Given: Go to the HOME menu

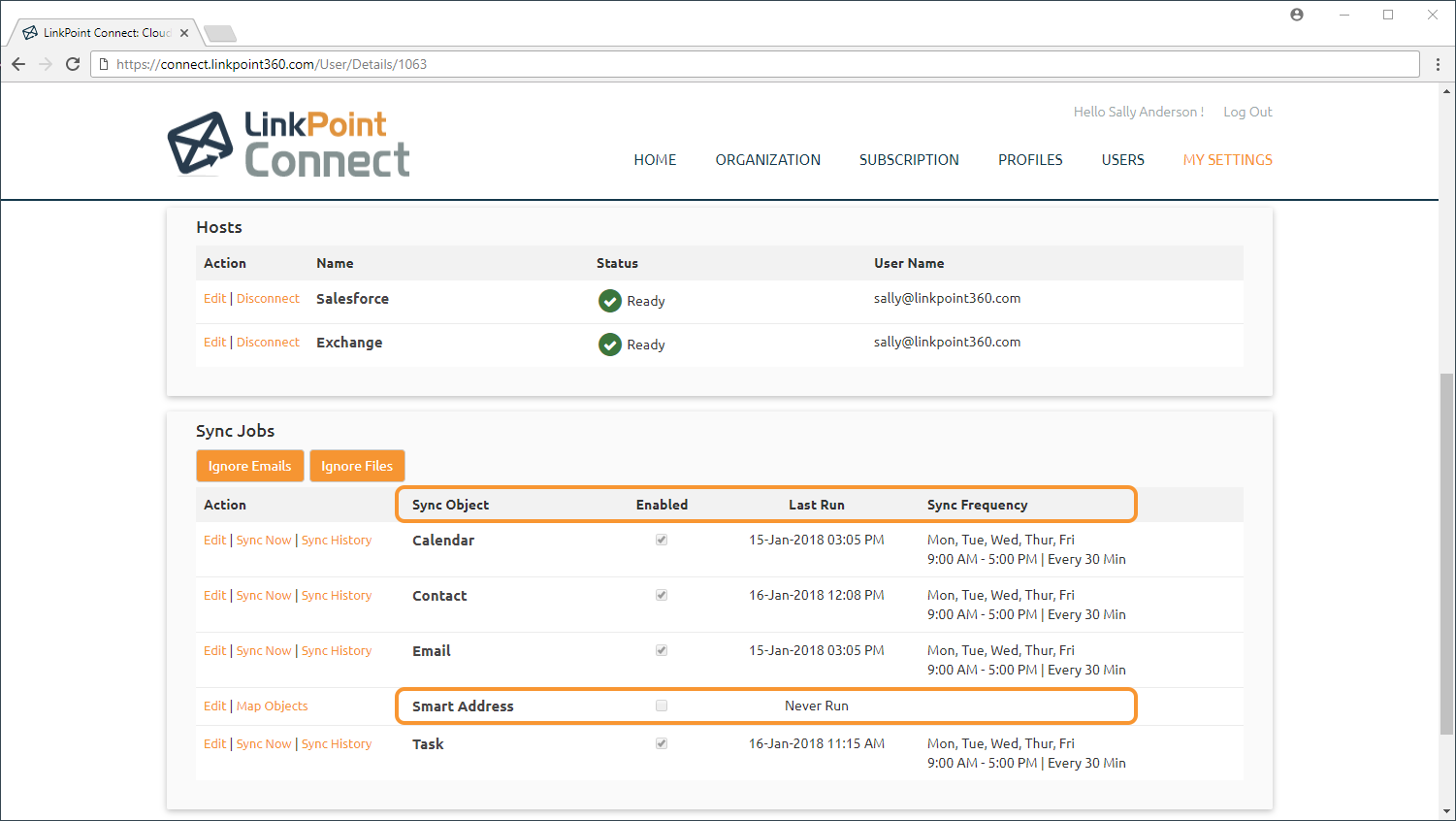Looking at the screenshot, I should pos(655,160).
